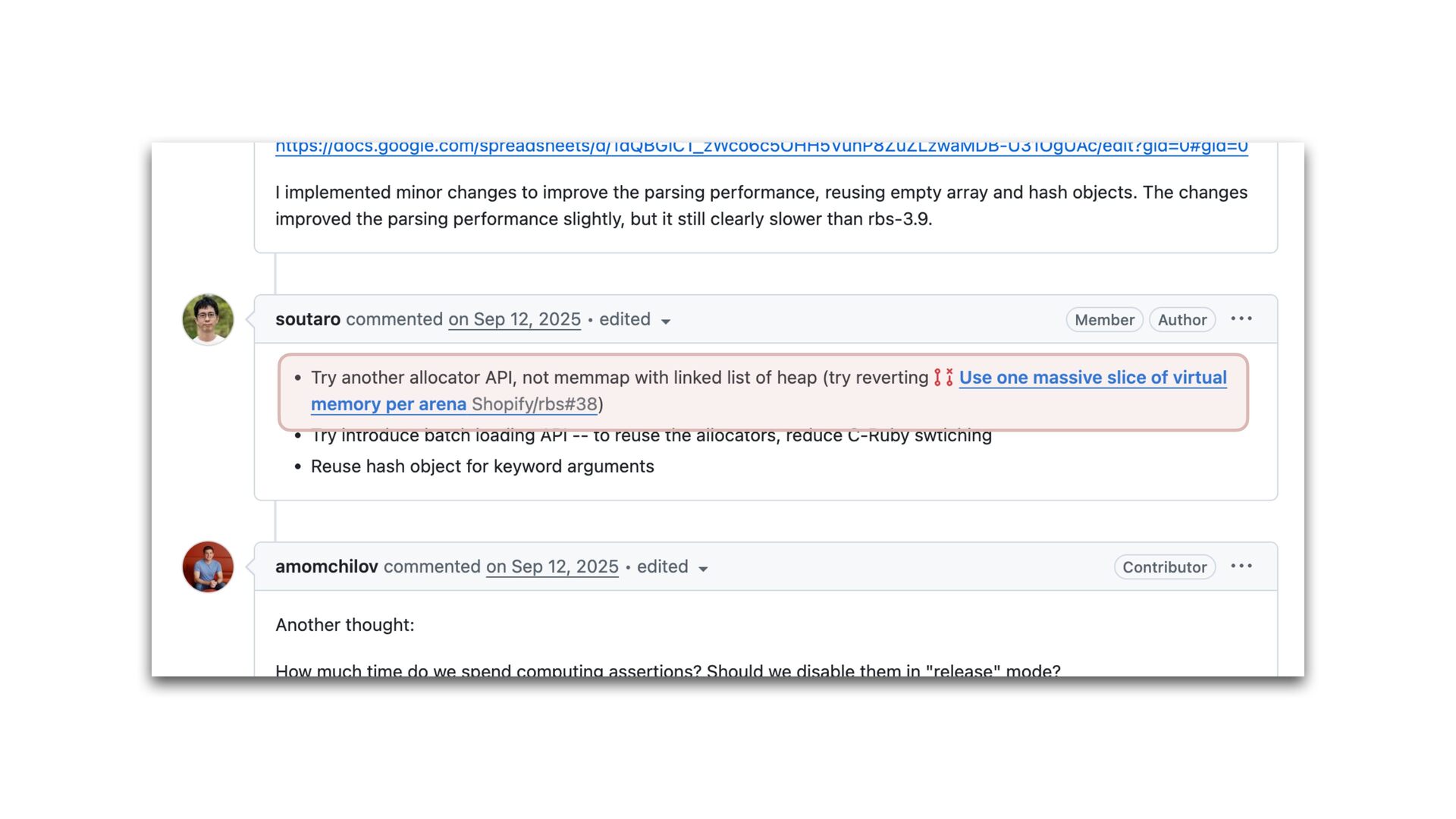Click soutaro's profile avatar
The image size is (1456, 819).
point(208,319)
